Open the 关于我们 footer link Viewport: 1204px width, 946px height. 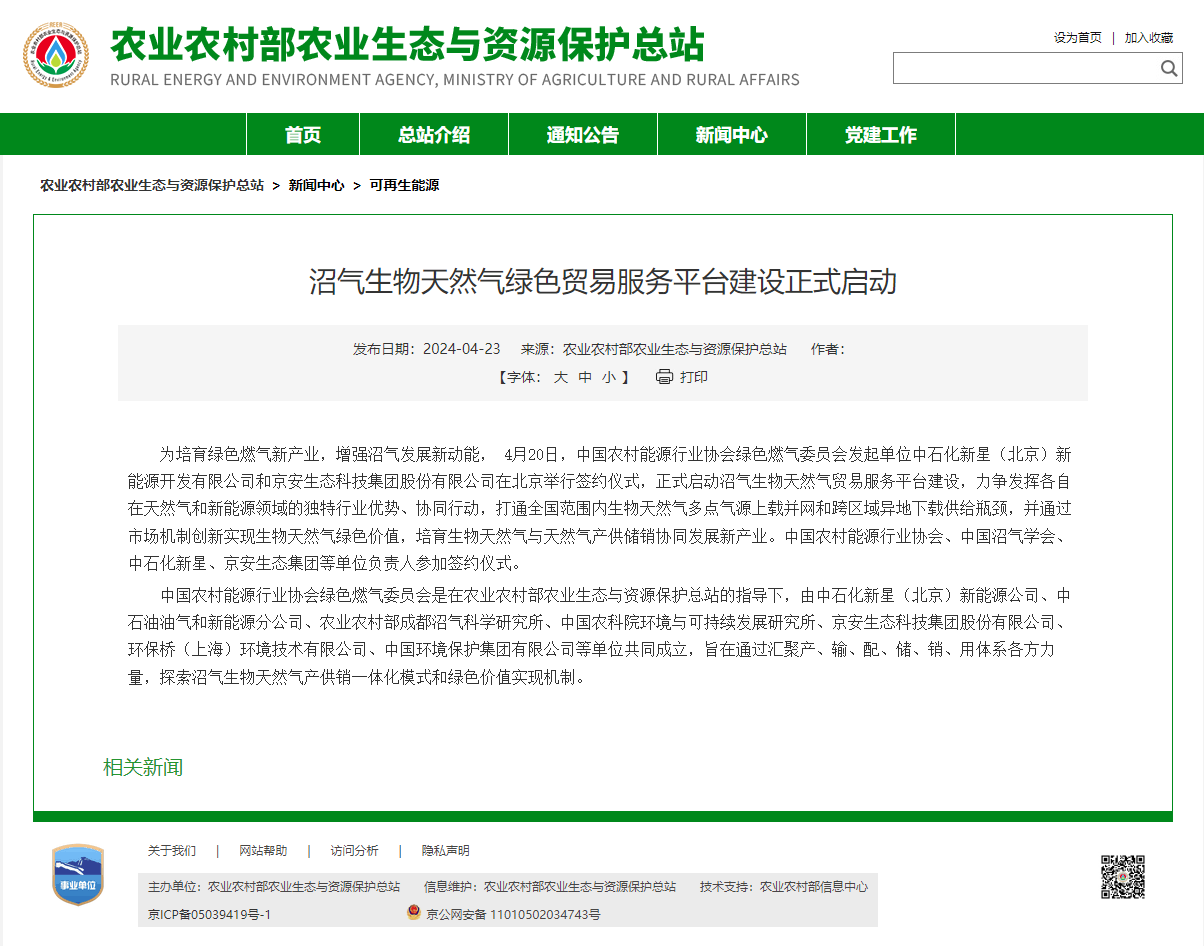tap(172, 851)
